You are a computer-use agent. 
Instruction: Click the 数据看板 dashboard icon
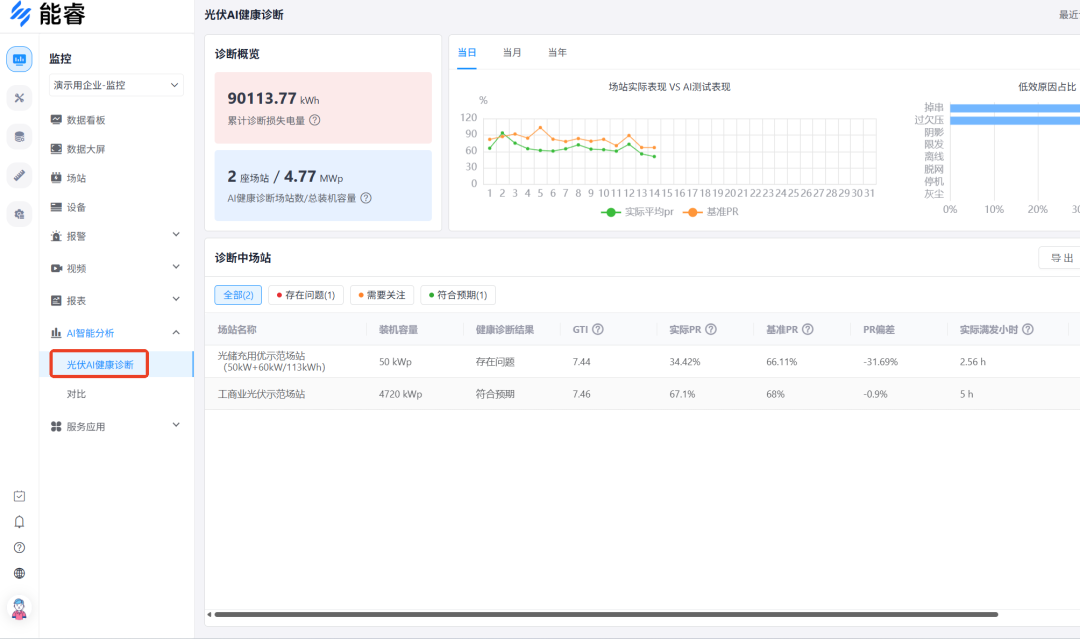56,119
